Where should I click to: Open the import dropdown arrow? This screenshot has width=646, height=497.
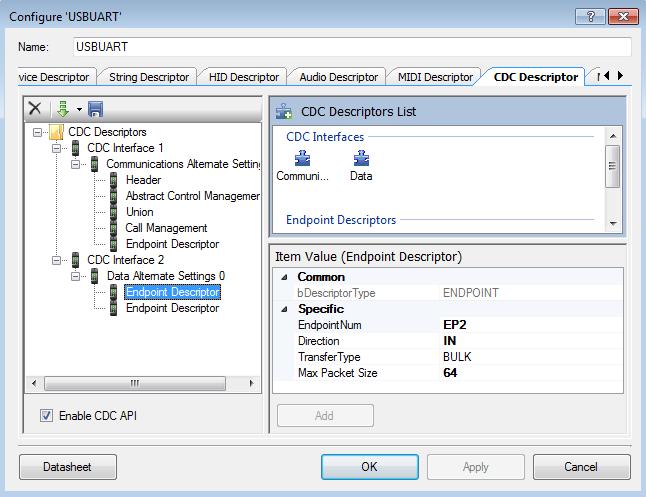[x=79, y=109]
